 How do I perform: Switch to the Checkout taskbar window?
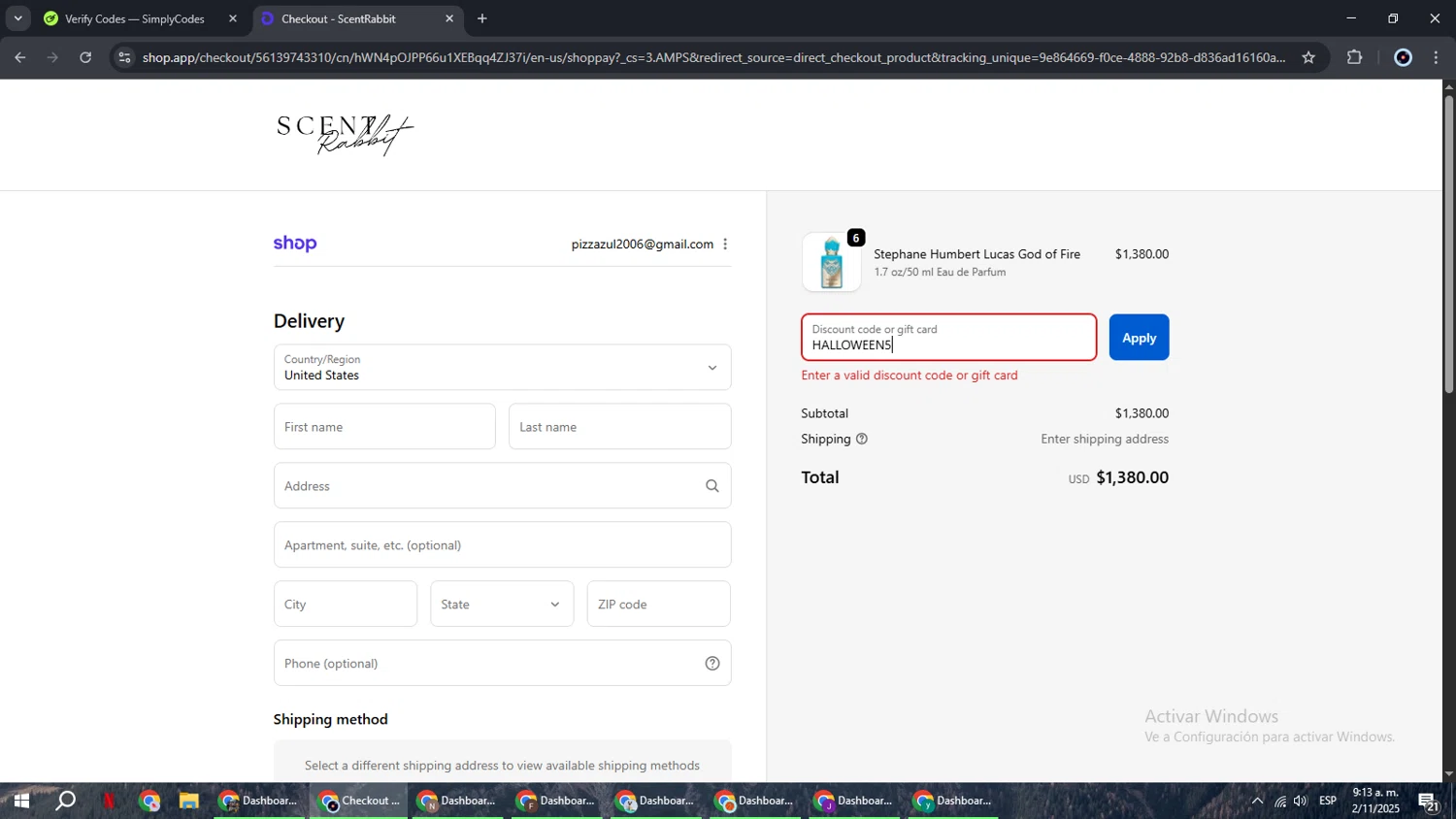[x=359, y=802]
